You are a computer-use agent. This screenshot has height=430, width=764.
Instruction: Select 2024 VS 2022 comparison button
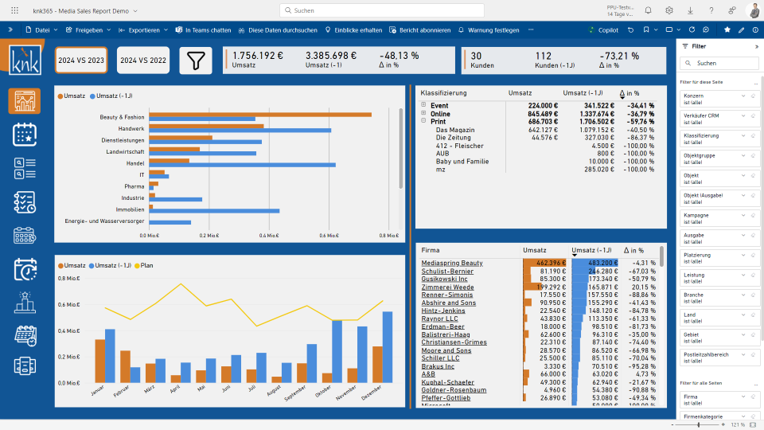(143, 60)
